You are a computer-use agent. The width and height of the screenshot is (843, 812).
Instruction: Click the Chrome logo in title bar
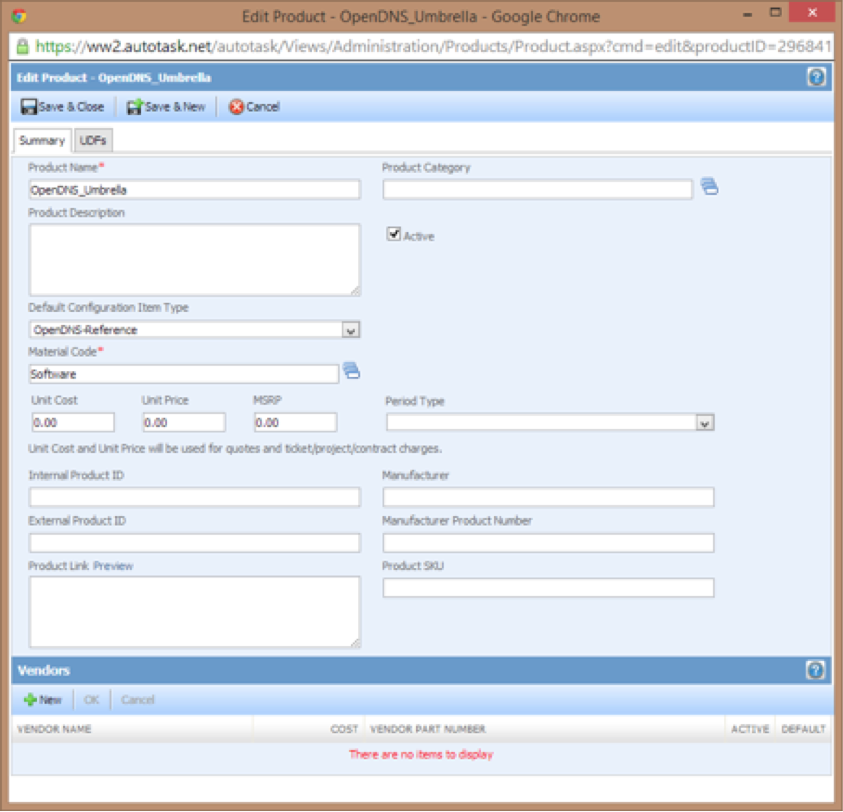19,16
